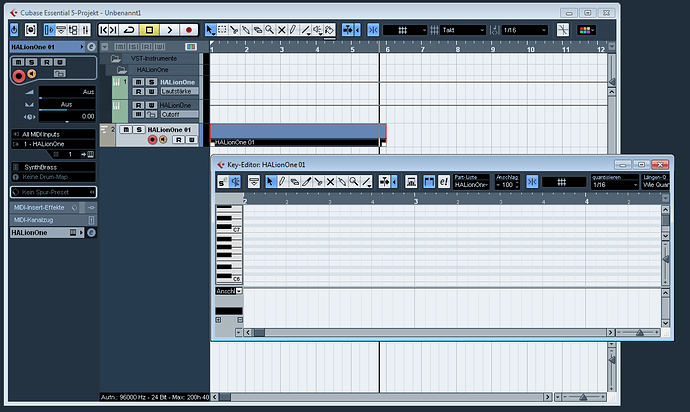Open the All MIDI Inputs routing dropdown

[53, 134]
